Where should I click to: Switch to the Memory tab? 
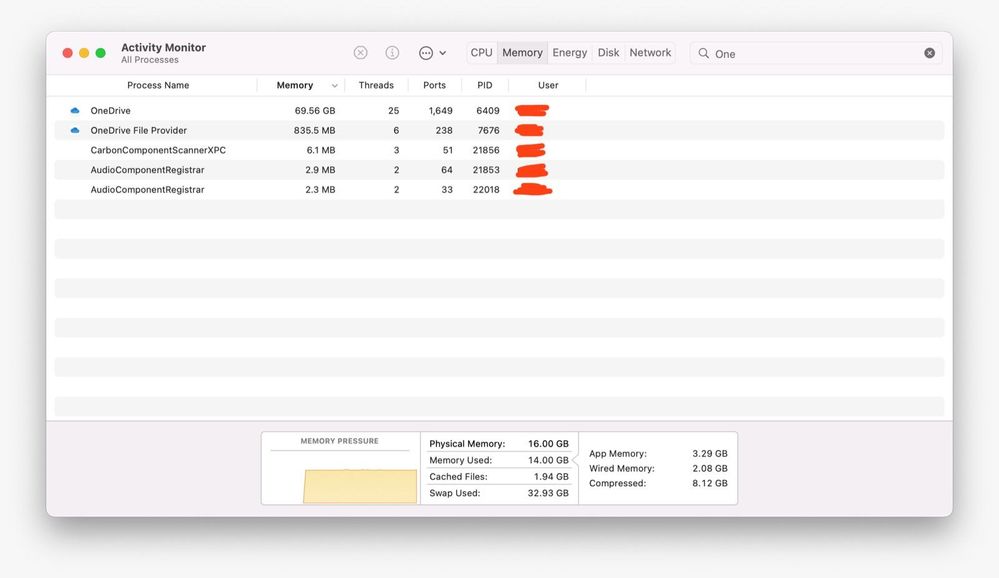click(x=522, y=53)
